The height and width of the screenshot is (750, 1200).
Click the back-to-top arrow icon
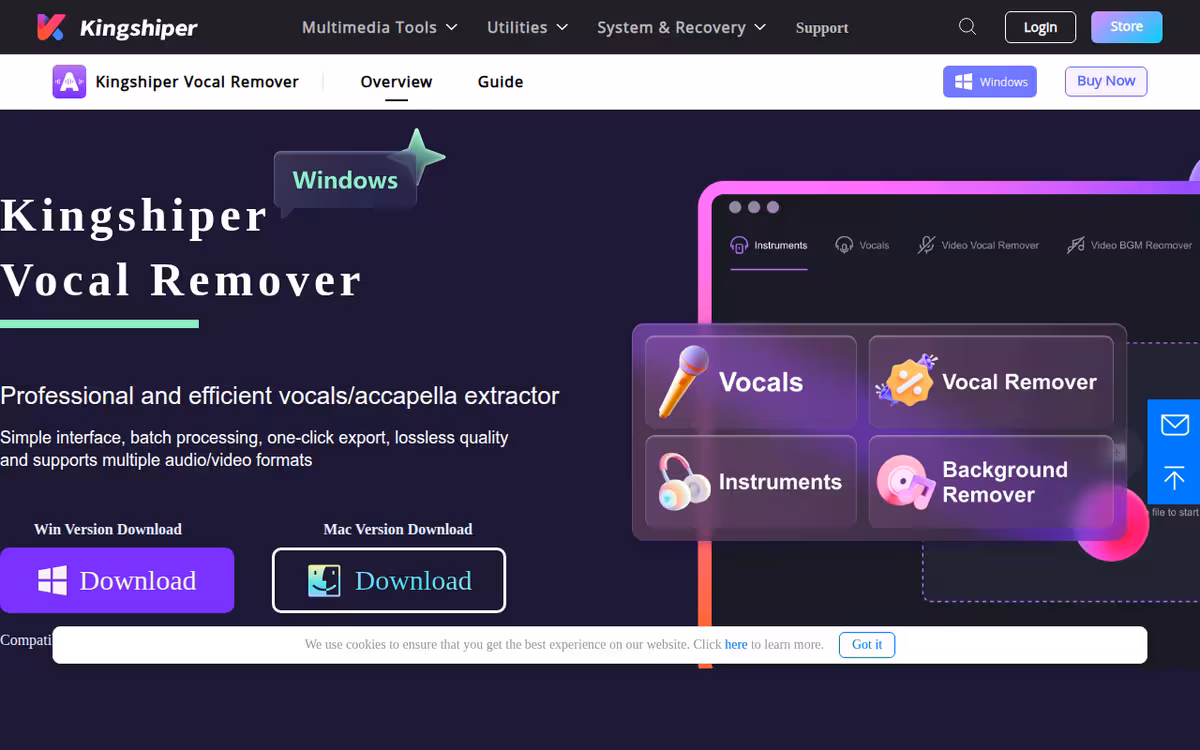(1174, 478)
